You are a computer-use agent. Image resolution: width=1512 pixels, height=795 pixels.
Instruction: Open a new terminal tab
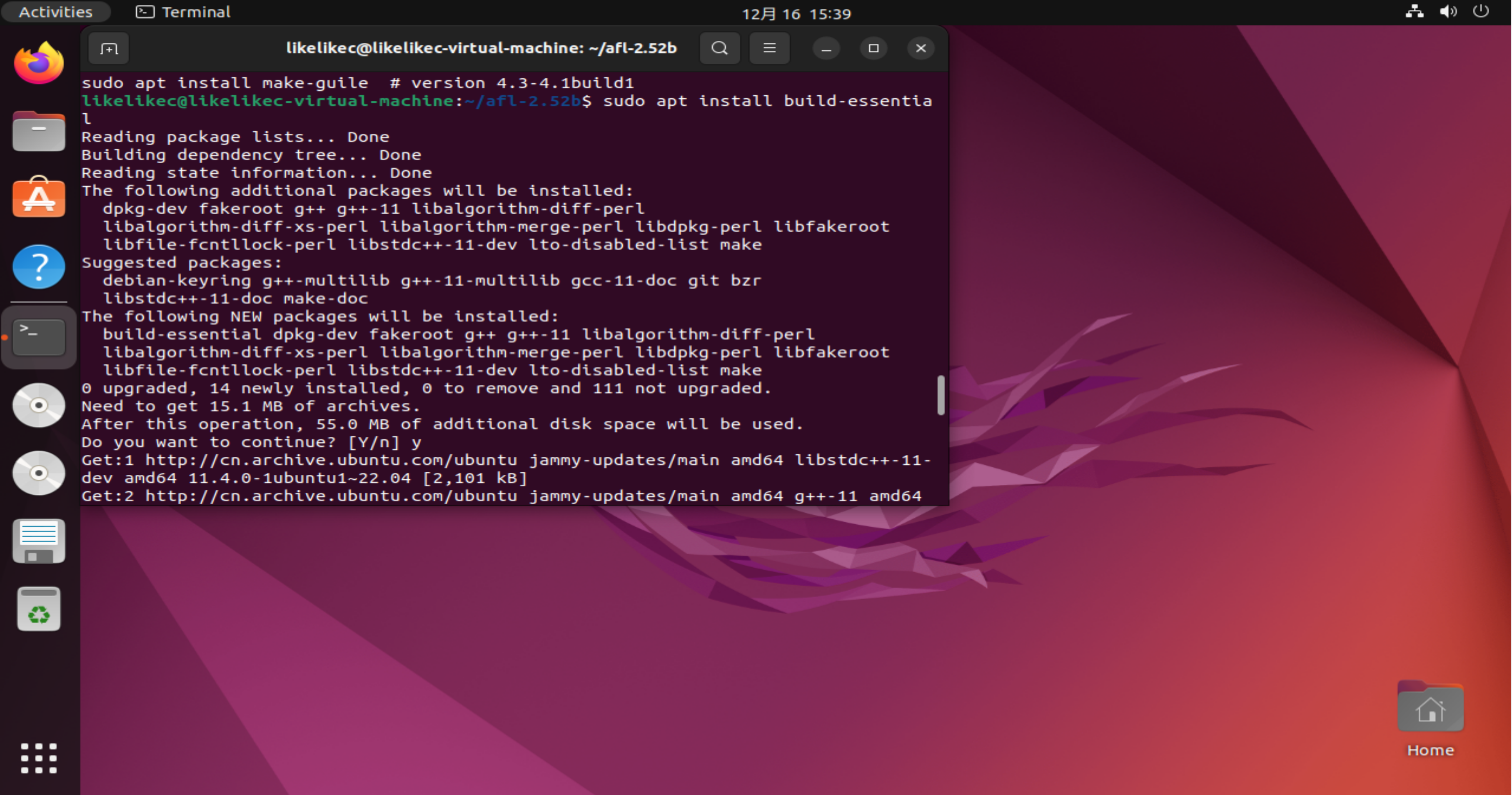pos(109,48)
